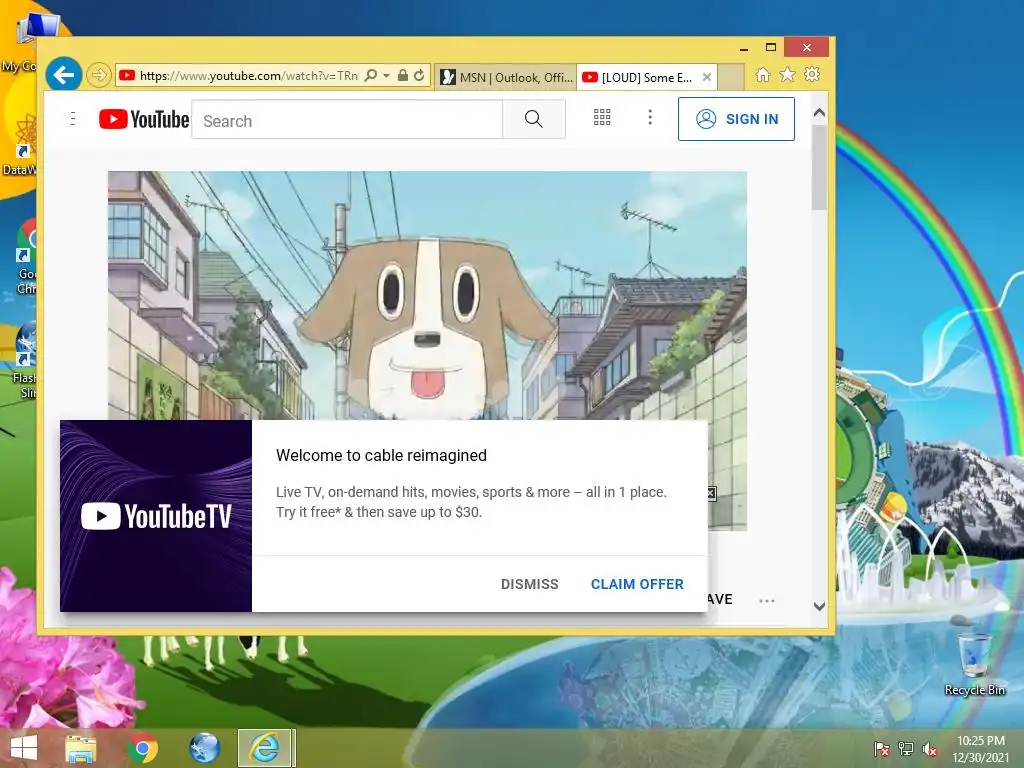The image size is (1024, 768).
Task: Maximize the Internet Explorer window
Action: (x=771, y=47)
